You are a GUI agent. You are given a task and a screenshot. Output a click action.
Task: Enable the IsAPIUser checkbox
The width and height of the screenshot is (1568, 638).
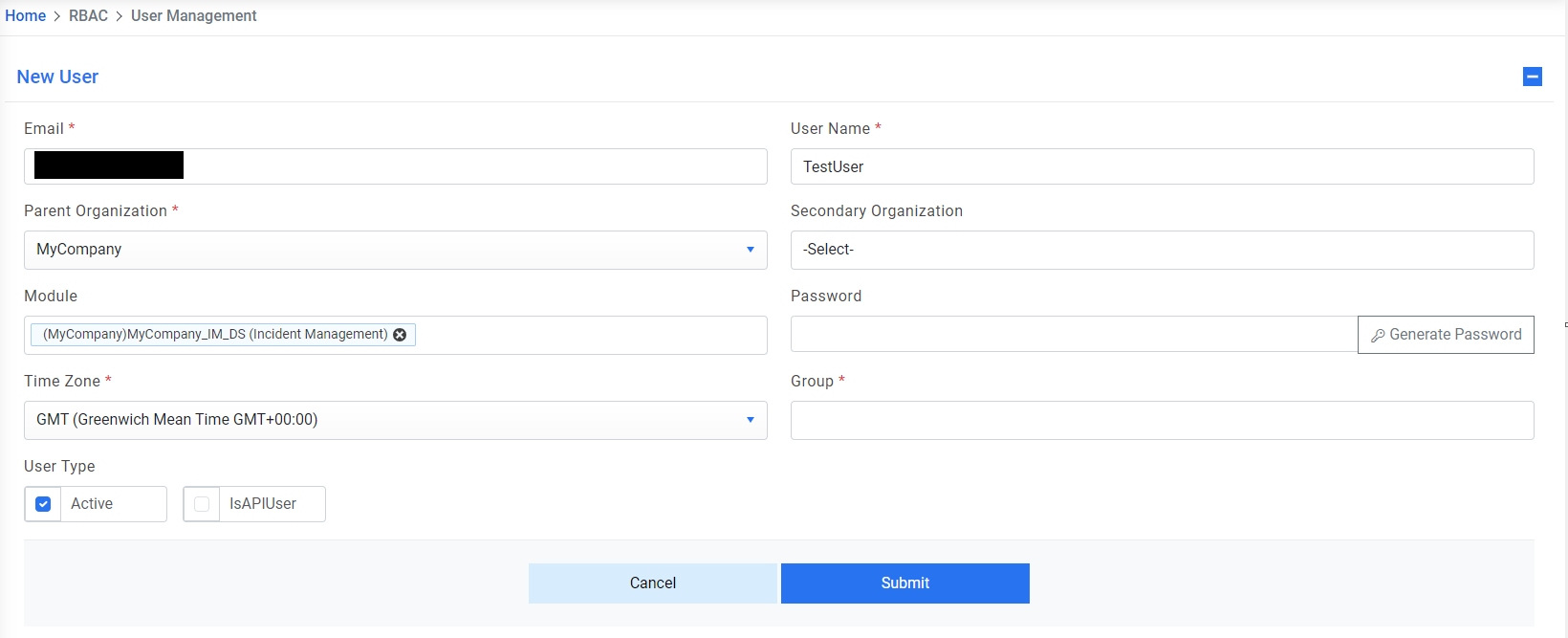pyautogui.click(x=202, y=504)
